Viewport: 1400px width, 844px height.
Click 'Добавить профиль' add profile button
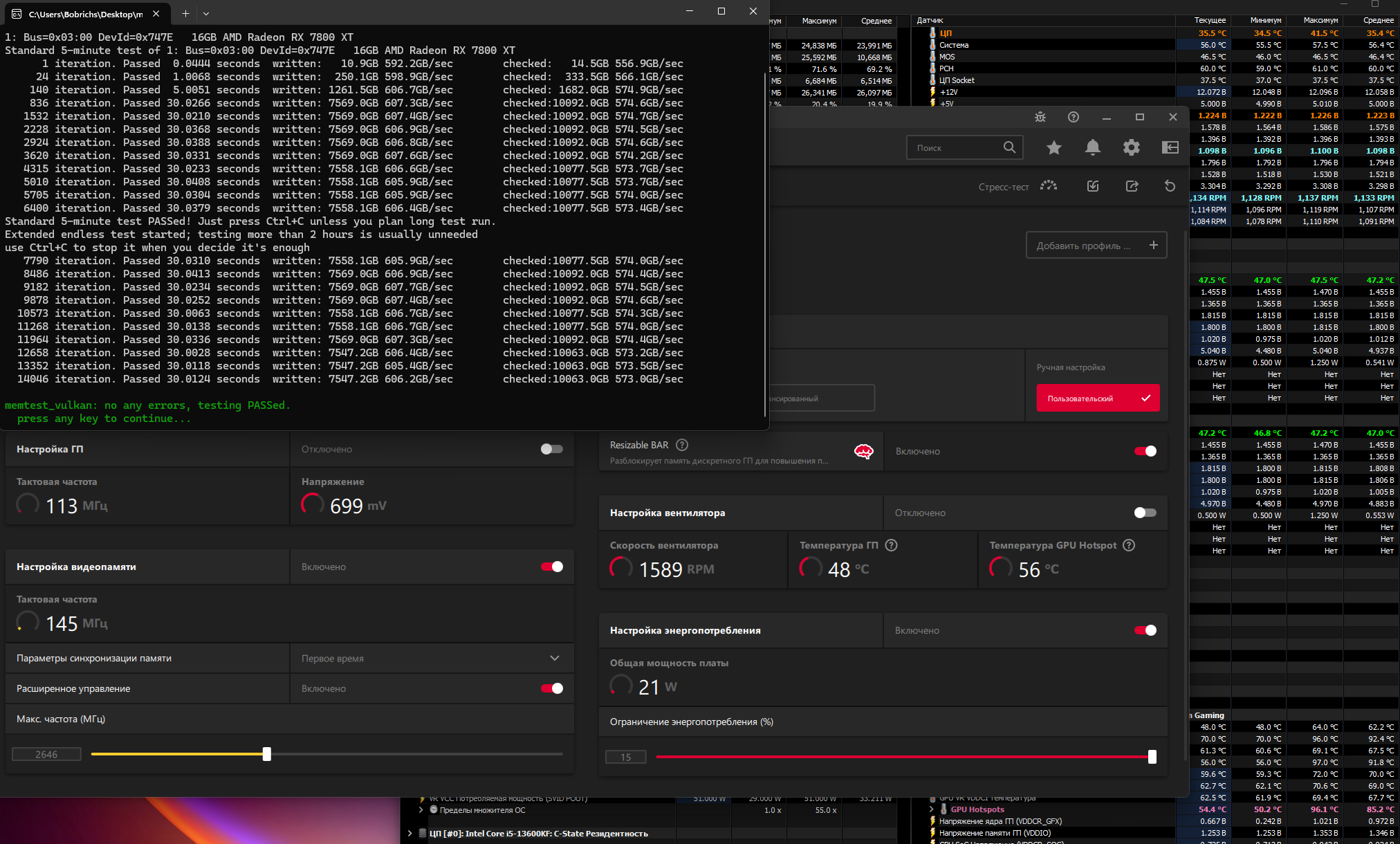click(x=1096, y=246)
